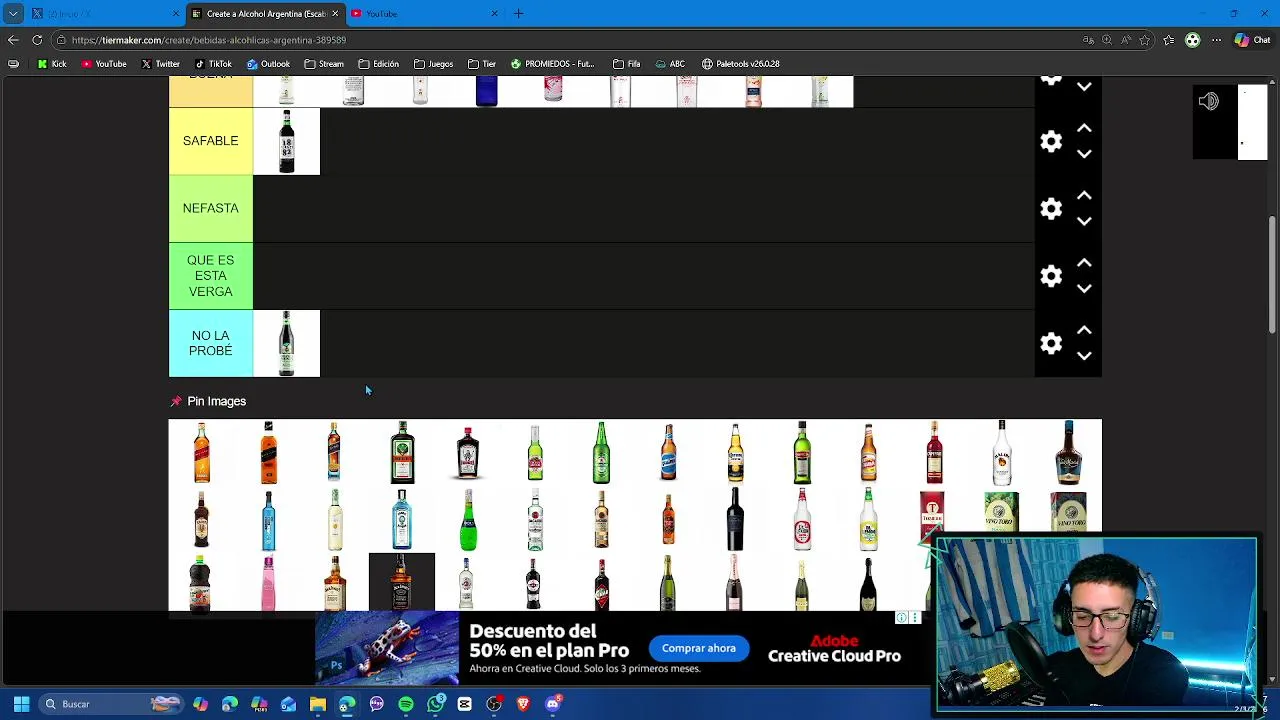Click the NEFASTA tier label
1280x720 pixels.
pos(210,208)
